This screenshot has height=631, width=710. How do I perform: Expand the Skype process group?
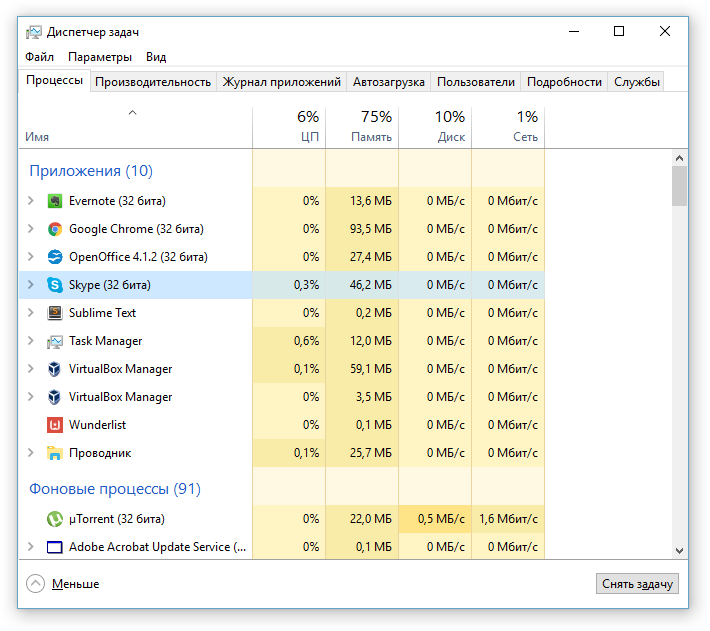click(31, 285)
